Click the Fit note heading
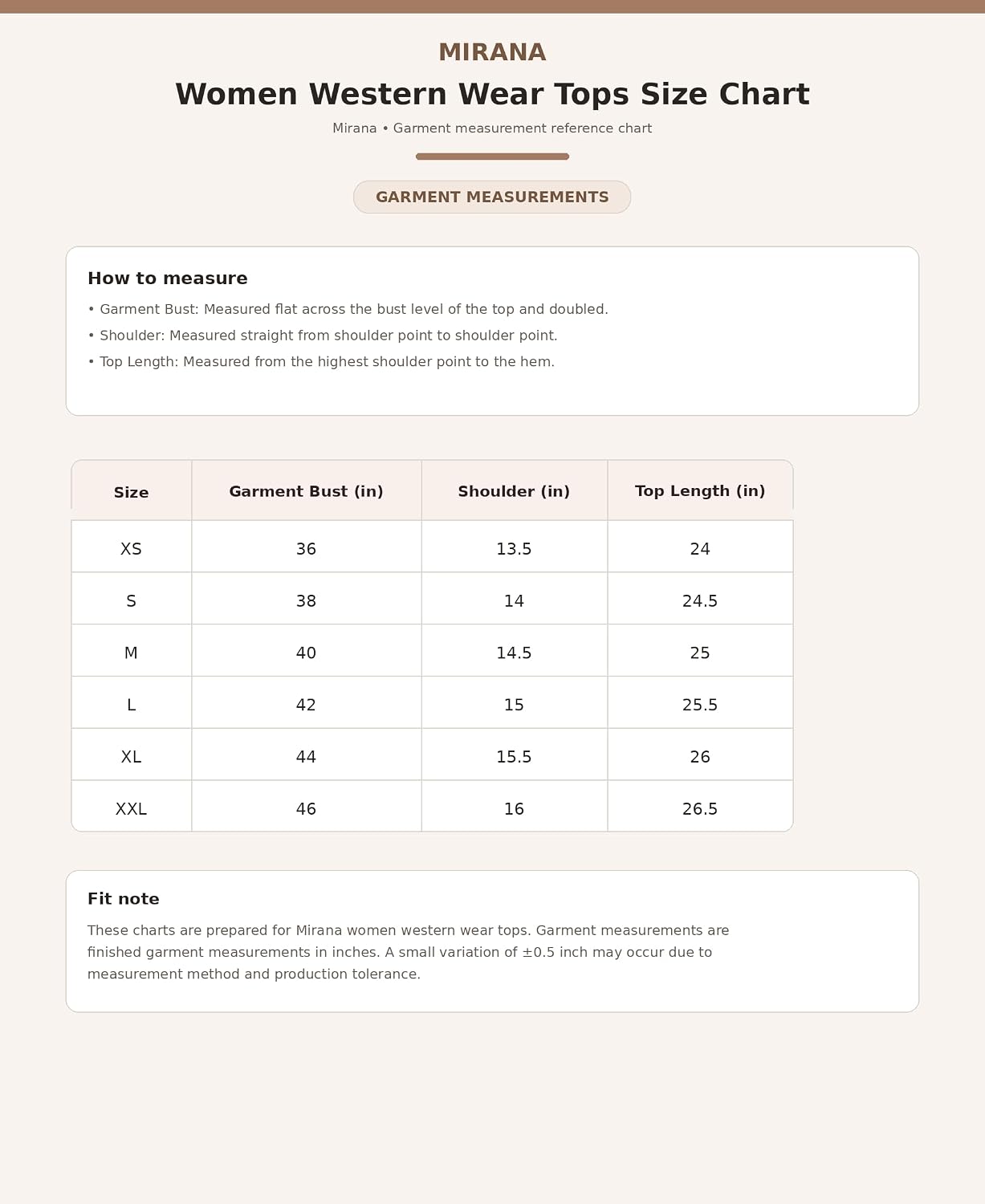Image resolution: width=985 pixels, height=1204 pixels. click(x=124, y=899)
